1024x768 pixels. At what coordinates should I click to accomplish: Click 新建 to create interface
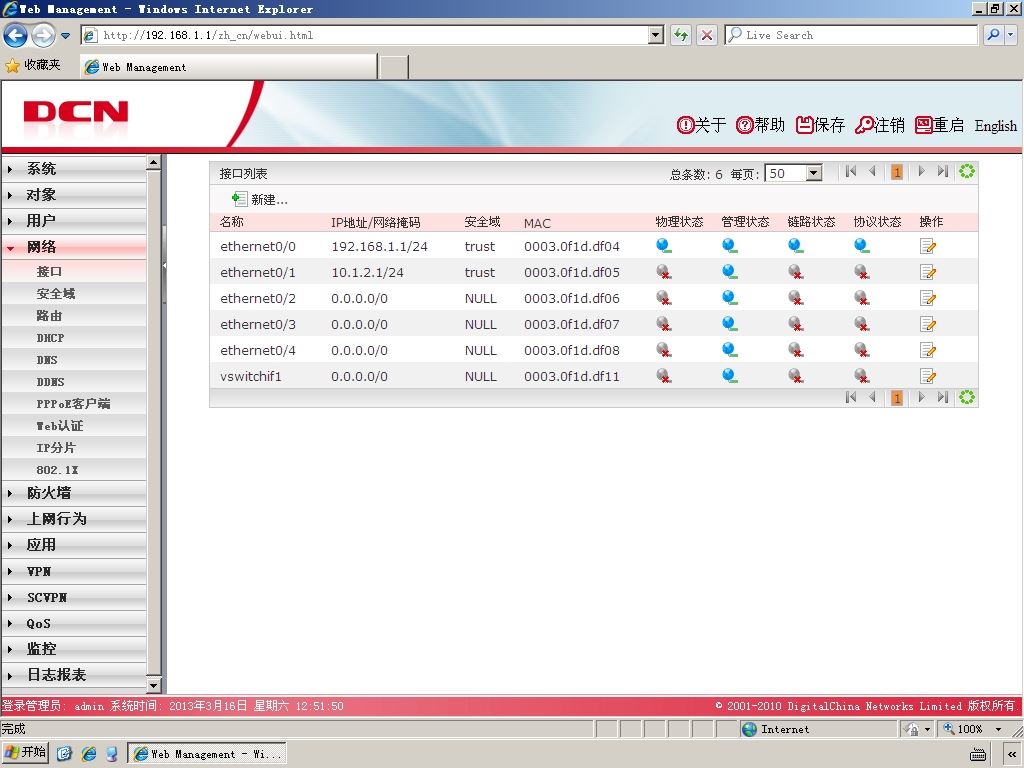tap(260, 199)
